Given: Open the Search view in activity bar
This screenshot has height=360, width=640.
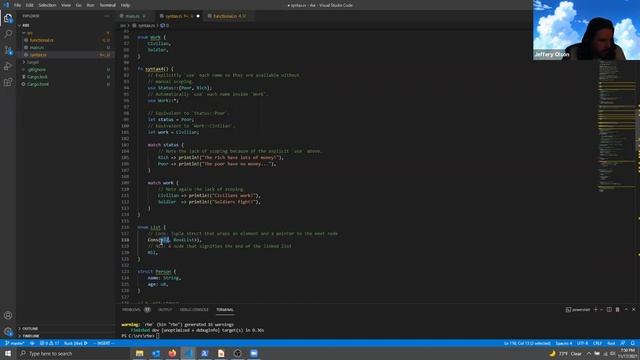Looking at the screenshot, I should coord(8,34).
